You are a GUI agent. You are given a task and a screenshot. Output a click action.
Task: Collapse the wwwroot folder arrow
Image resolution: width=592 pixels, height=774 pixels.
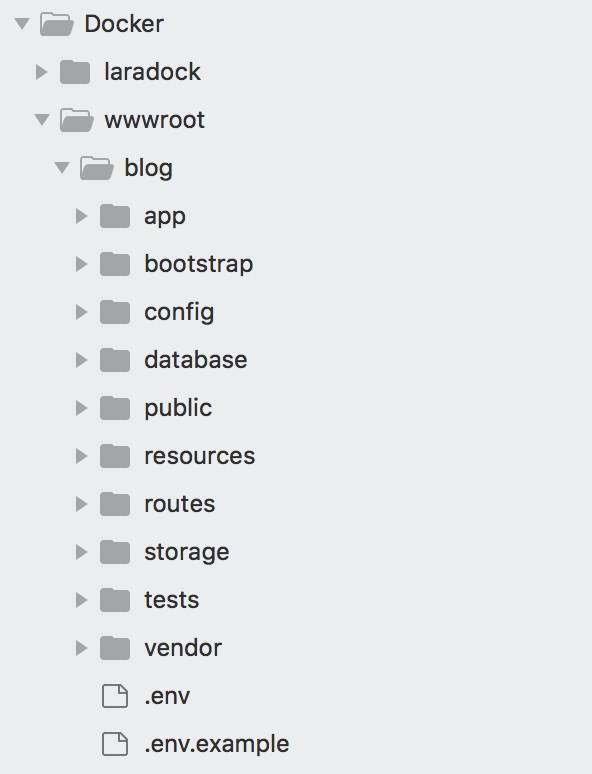[x=42, y=119]
